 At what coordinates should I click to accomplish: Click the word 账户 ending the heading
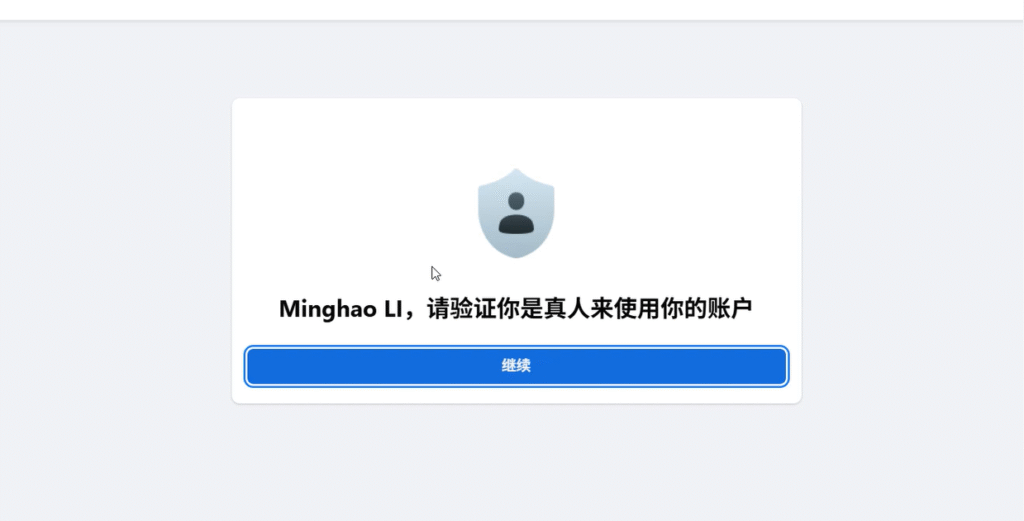[729, 309]
